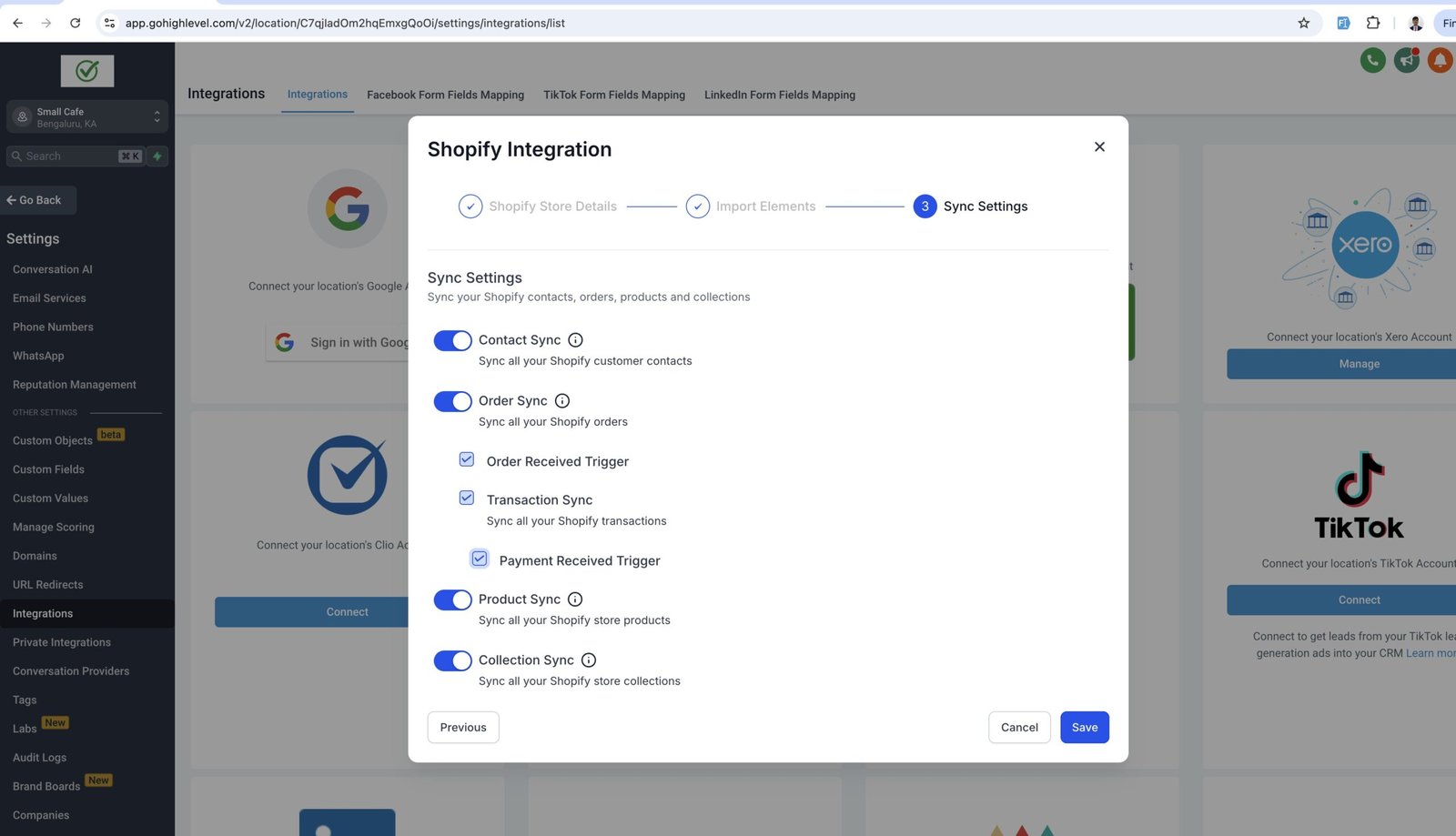
Task: Switch to Facebook Form Fields Mapping tab
Action: (x=445, y=95)
